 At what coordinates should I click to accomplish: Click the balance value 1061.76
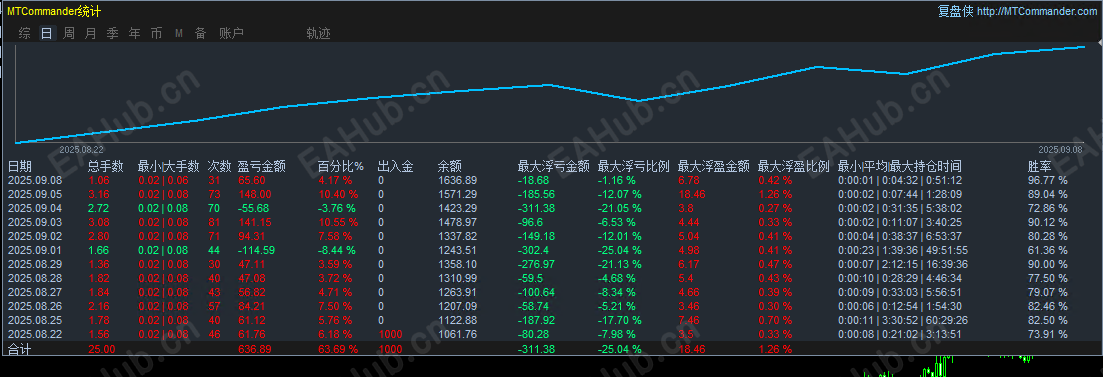click(x=457, y=334)
